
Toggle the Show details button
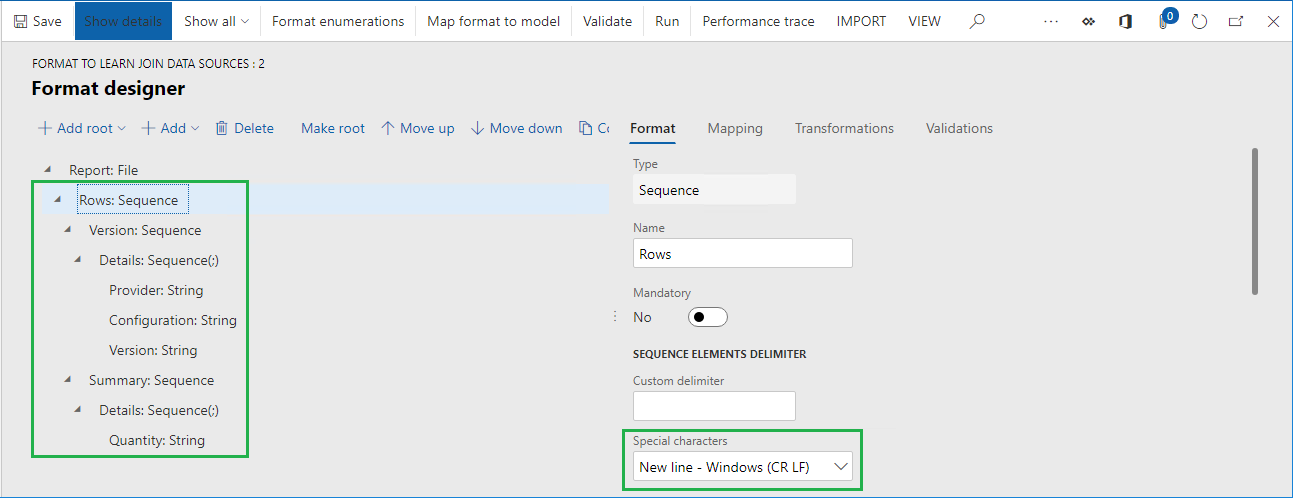123,21
